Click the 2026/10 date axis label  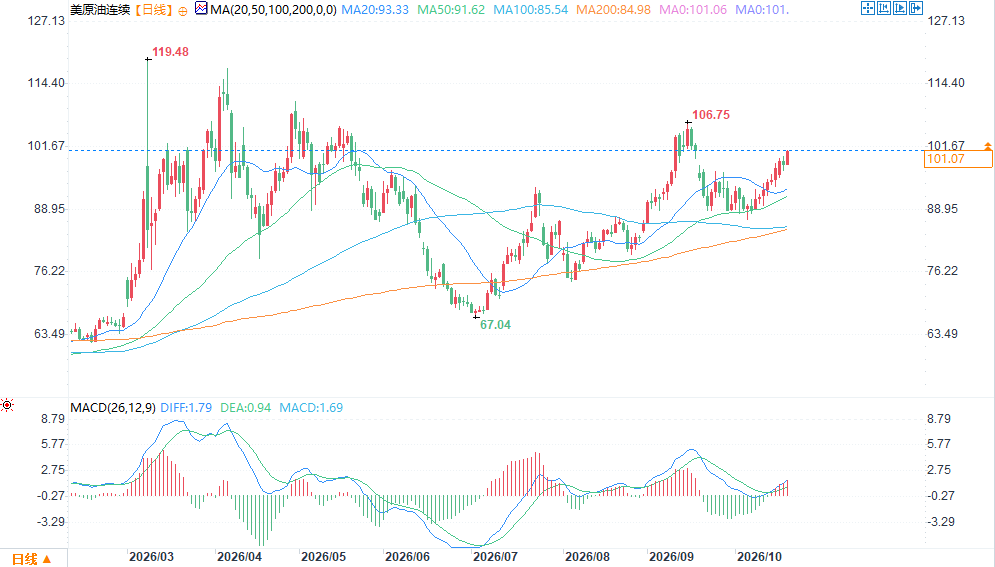[760, 557]
